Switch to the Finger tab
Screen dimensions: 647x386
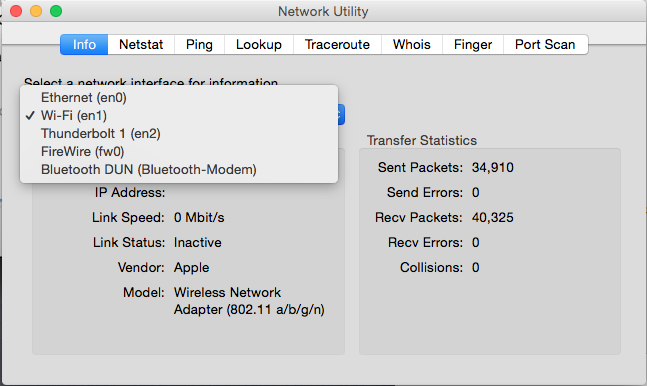pos(473,45)
